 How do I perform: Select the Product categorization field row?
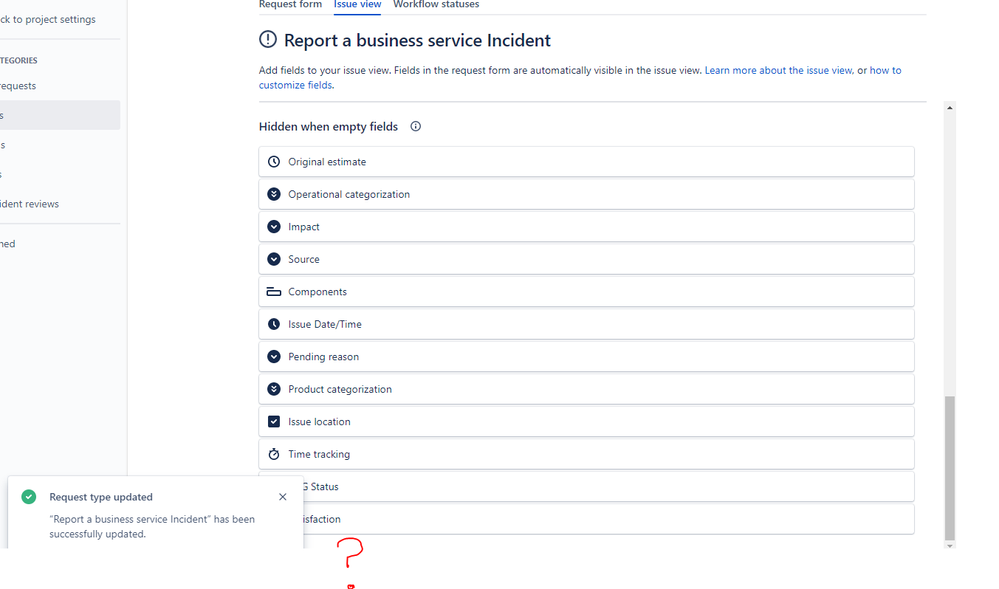pos(586,389)
